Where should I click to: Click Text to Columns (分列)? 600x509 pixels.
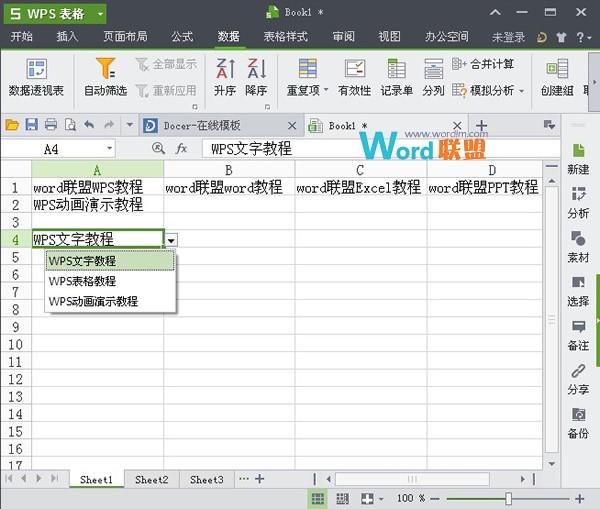pos(433,78)
